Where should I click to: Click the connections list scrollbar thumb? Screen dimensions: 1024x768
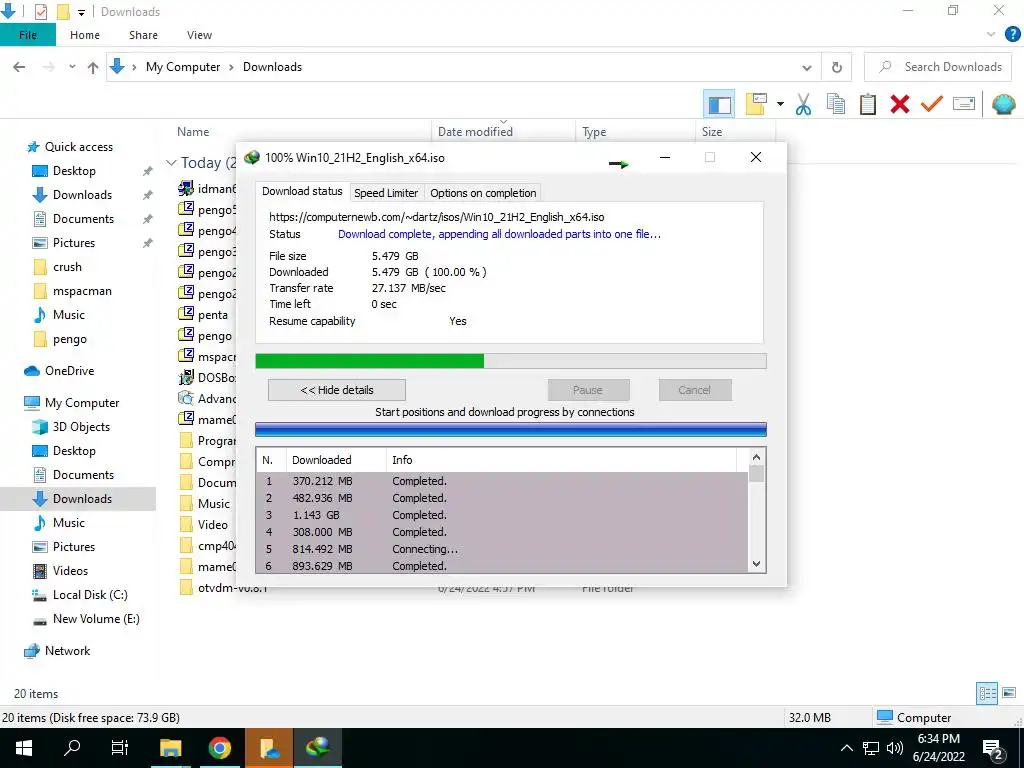[756, 473]
